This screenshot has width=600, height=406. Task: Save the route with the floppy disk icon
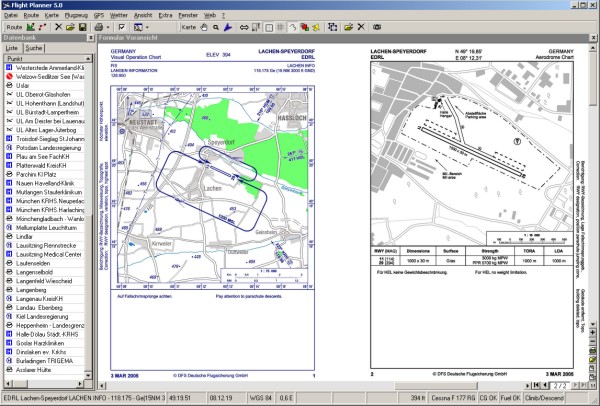[82, 27]
